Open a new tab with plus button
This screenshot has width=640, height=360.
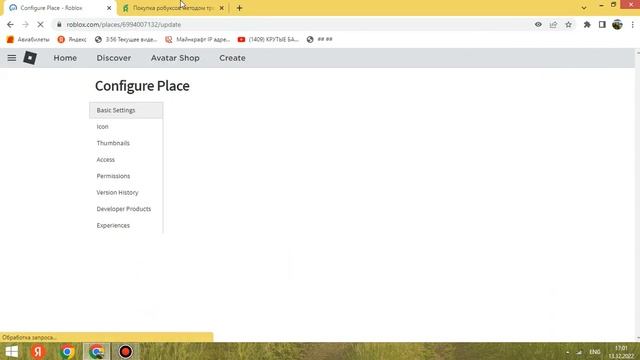pos(239,8)
